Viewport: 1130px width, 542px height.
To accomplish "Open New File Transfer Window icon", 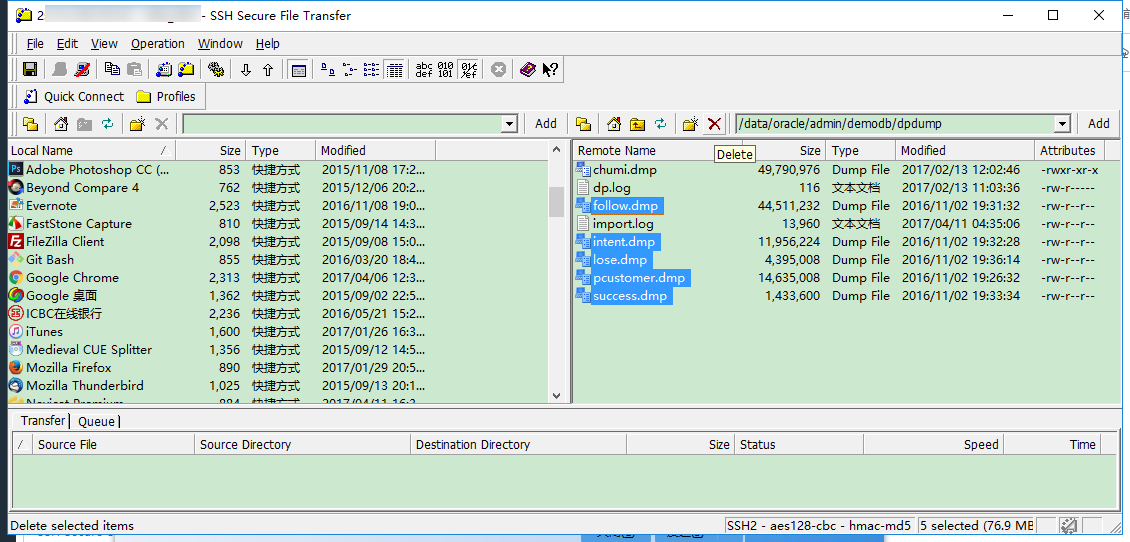I will pos(186,70).
